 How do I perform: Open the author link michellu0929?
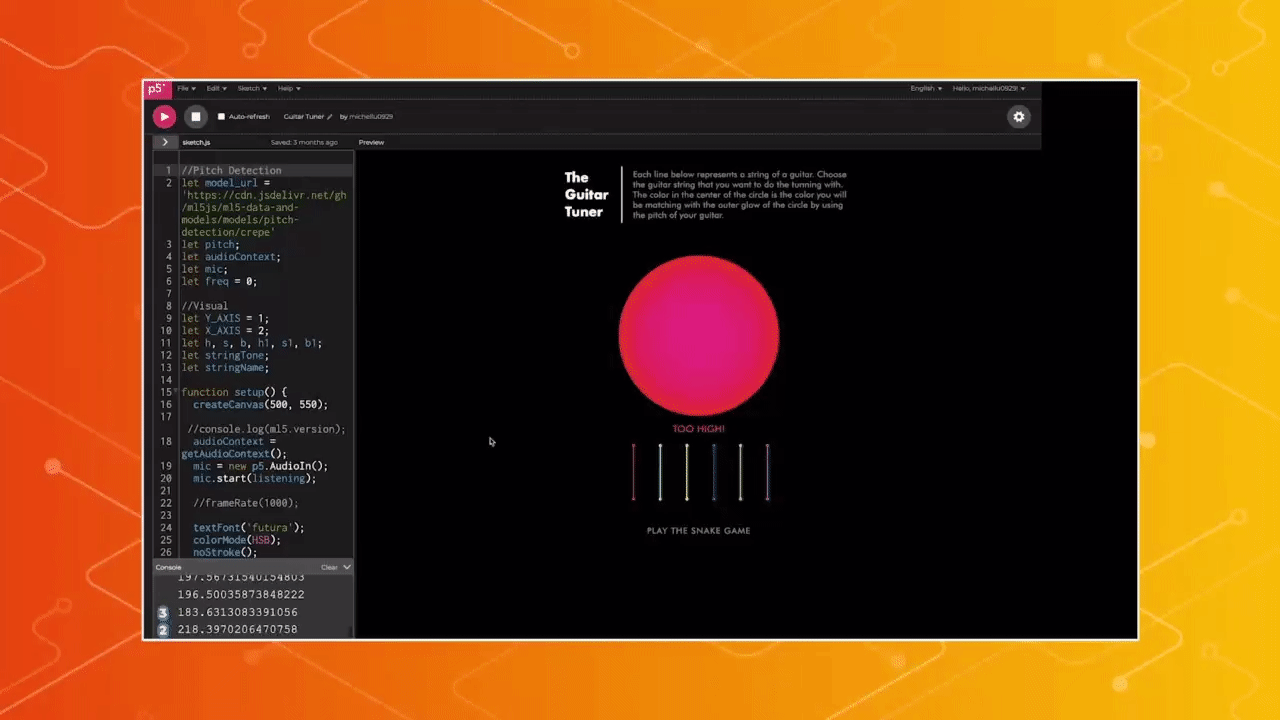[371, 117]
